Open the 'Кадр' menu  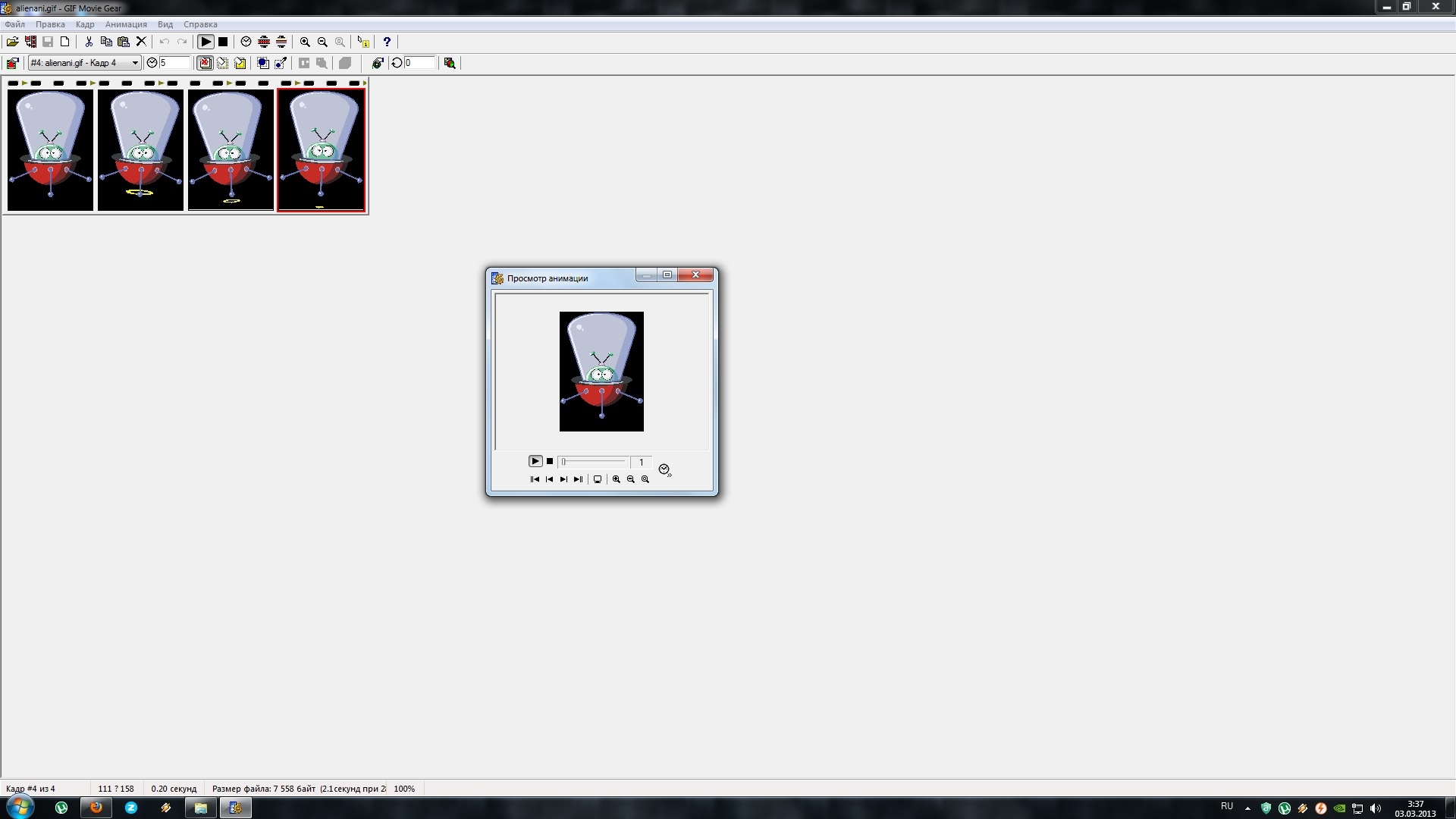tap(85, 24)
